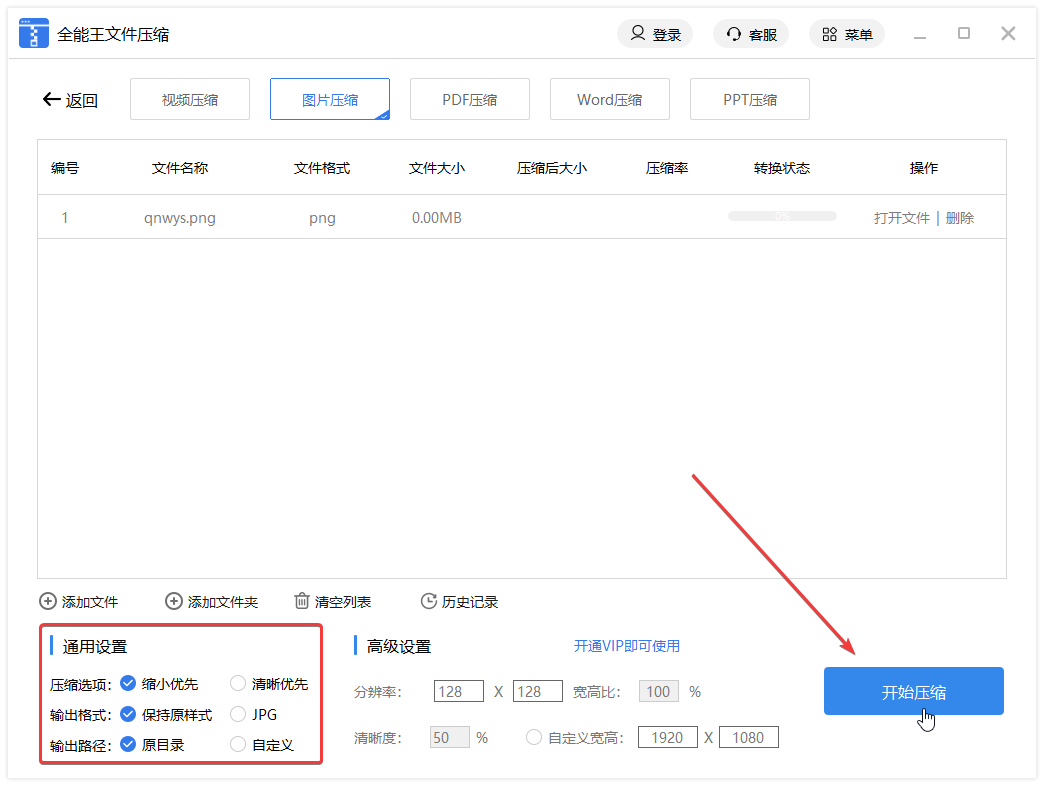Click the 开始压缩 button

(913, 692)
